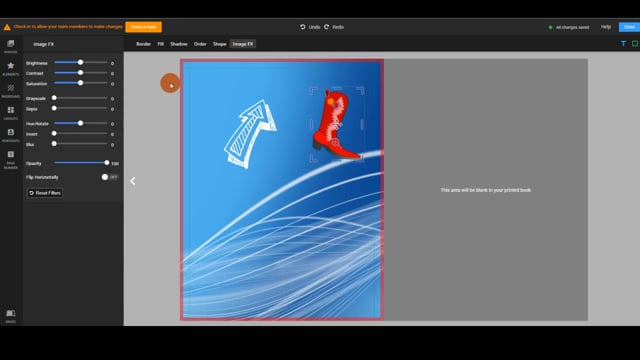Screen dimensions: 640x360
Task: Adjust the Brightness slider
Action: click(80, 62)
